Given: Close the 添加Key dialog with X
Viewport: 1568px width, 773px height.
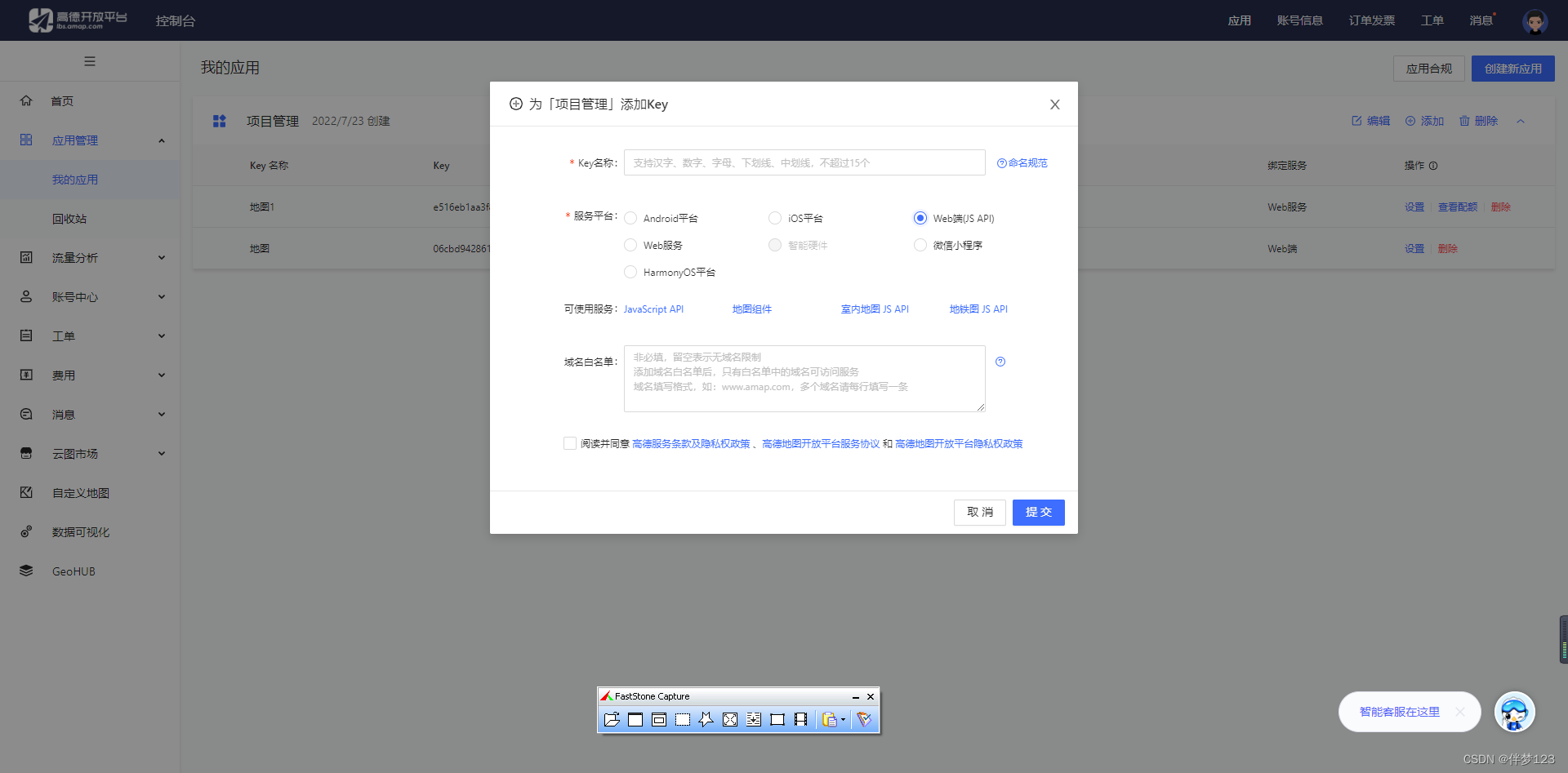Looking at the screenshot, I should tap(1054, 104).
